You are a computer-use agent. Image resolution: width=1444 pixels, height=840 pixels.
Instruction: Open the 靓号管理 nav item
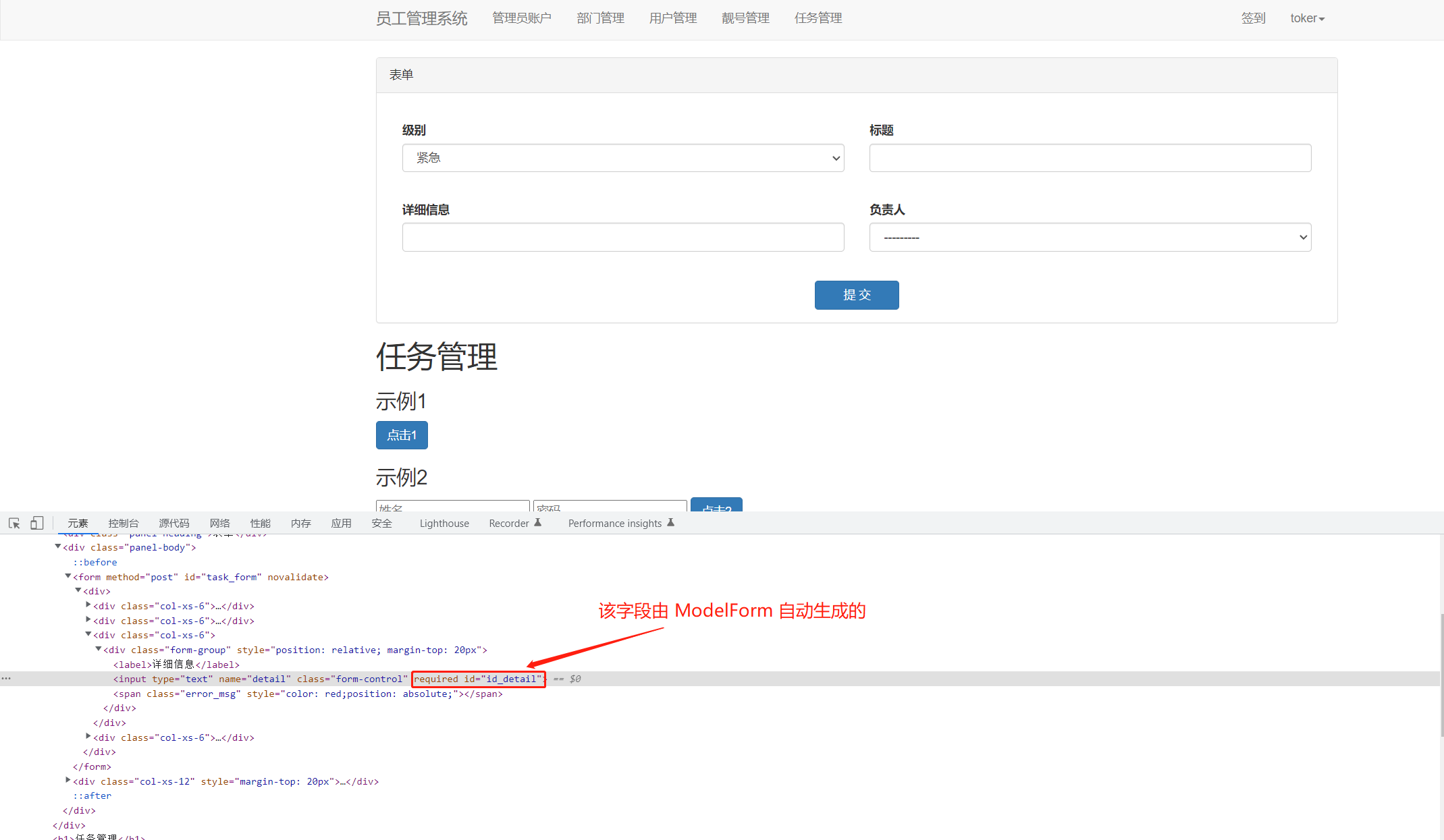[x=746, y=18]
